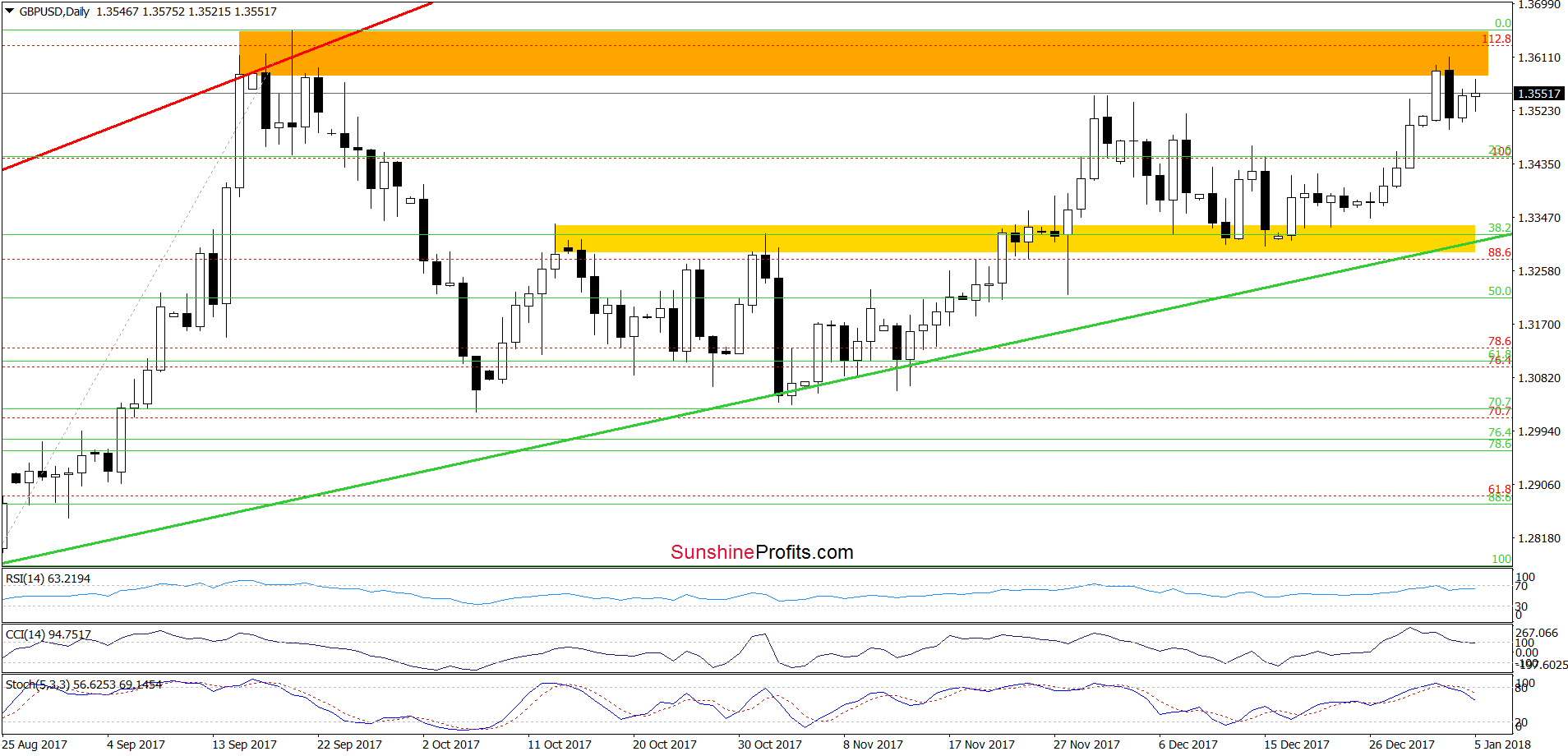This screenshot has height=756, width=1568.
Task: Click the red 78.6 Fibonacci level label
Action: tap(1500, 341)
